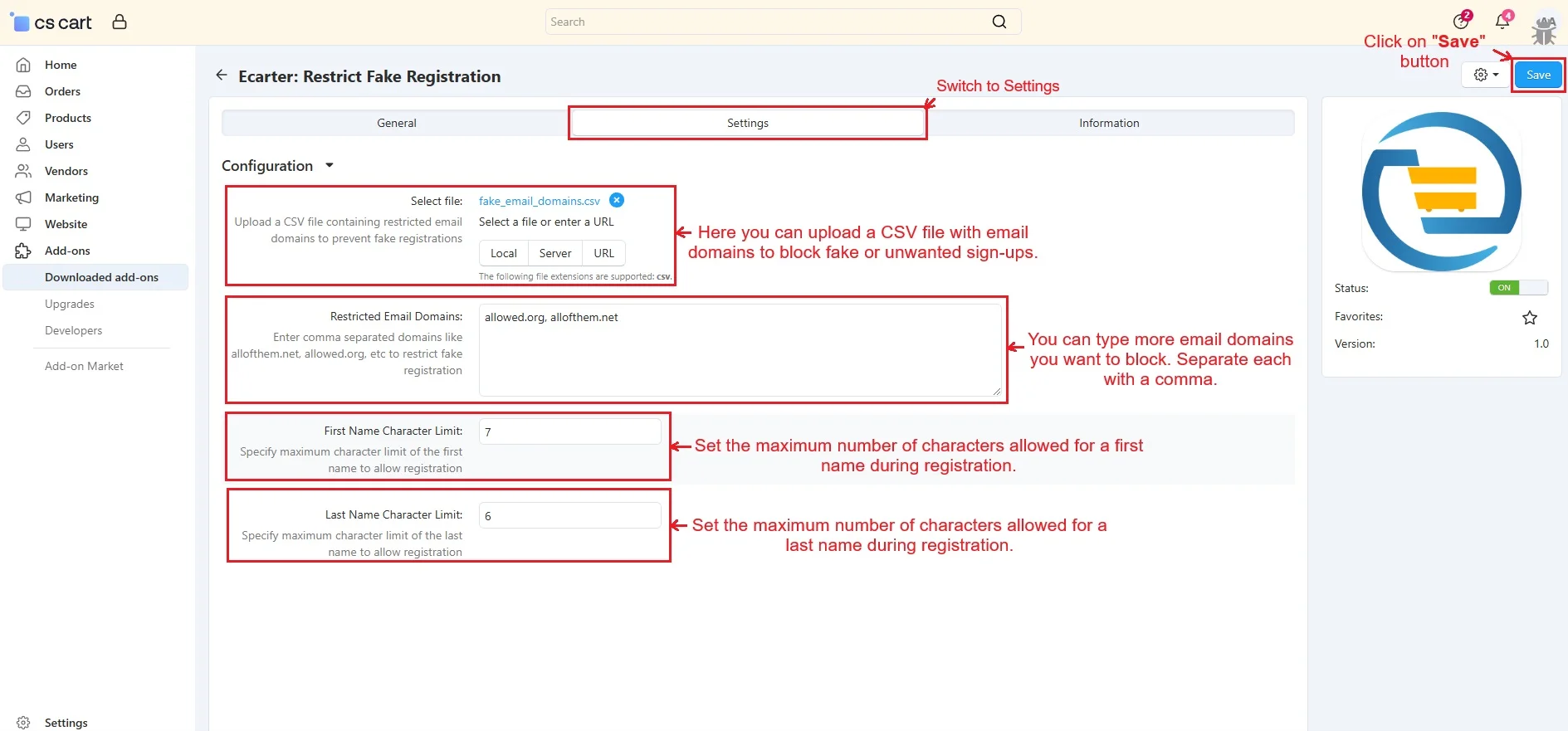Open the gear dropdown next to Save
Screen dimensions: 1568x731
[x=1486, y=75]
